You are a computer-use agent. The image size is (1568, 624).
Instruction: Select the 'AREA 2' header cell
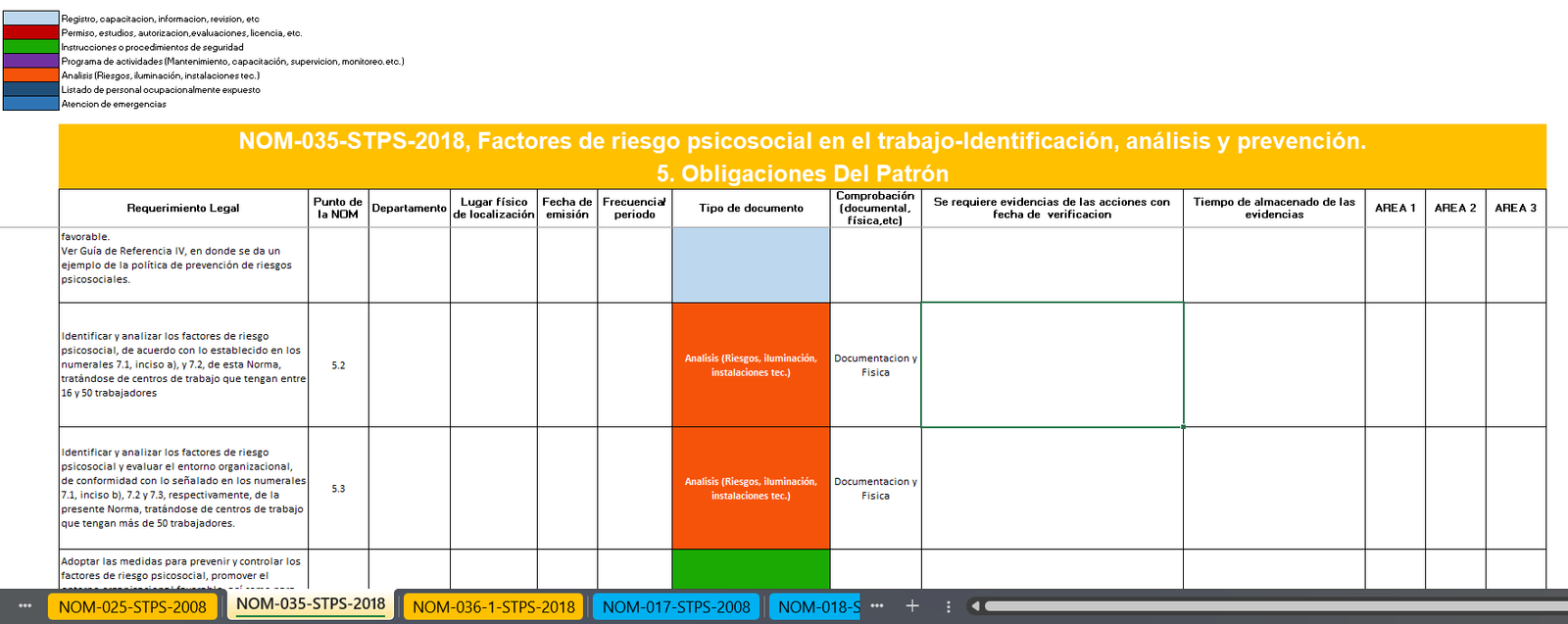pos(1455,209)
